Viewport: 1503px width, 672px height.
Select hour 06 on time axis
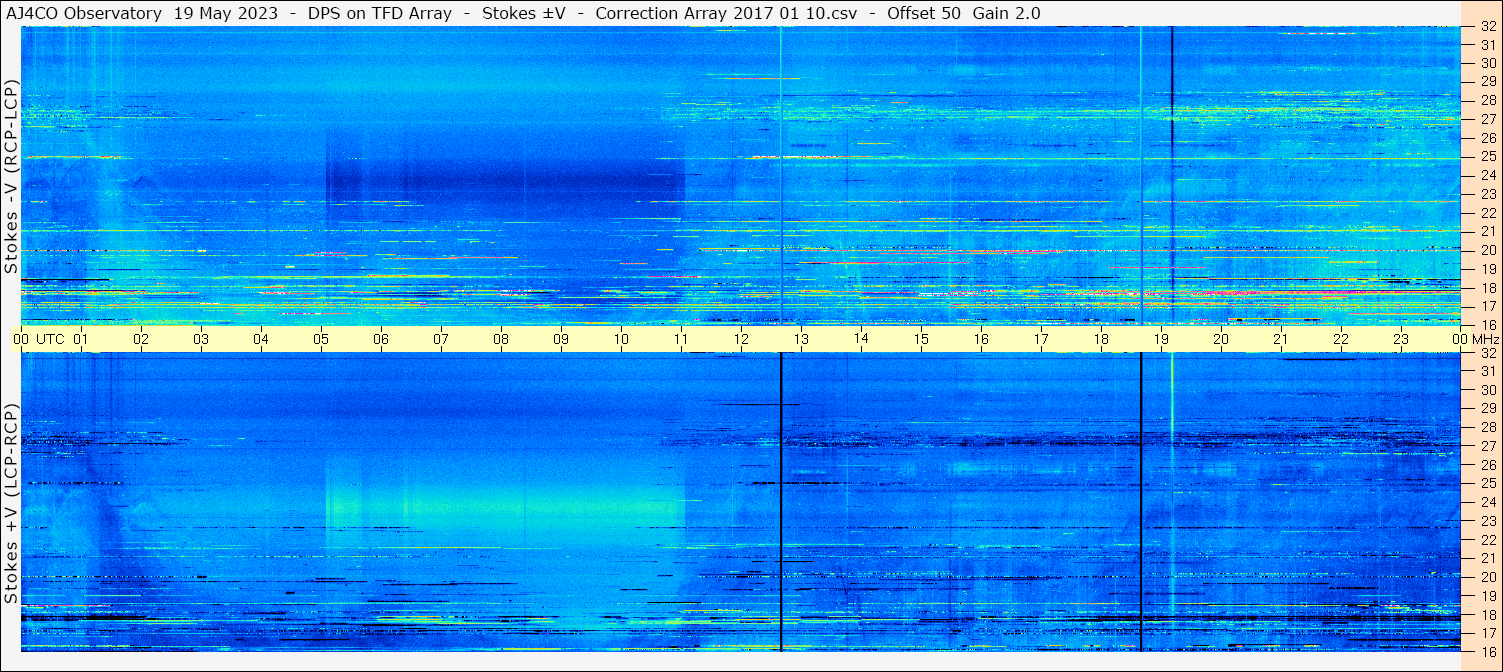[x=381, y=339]
